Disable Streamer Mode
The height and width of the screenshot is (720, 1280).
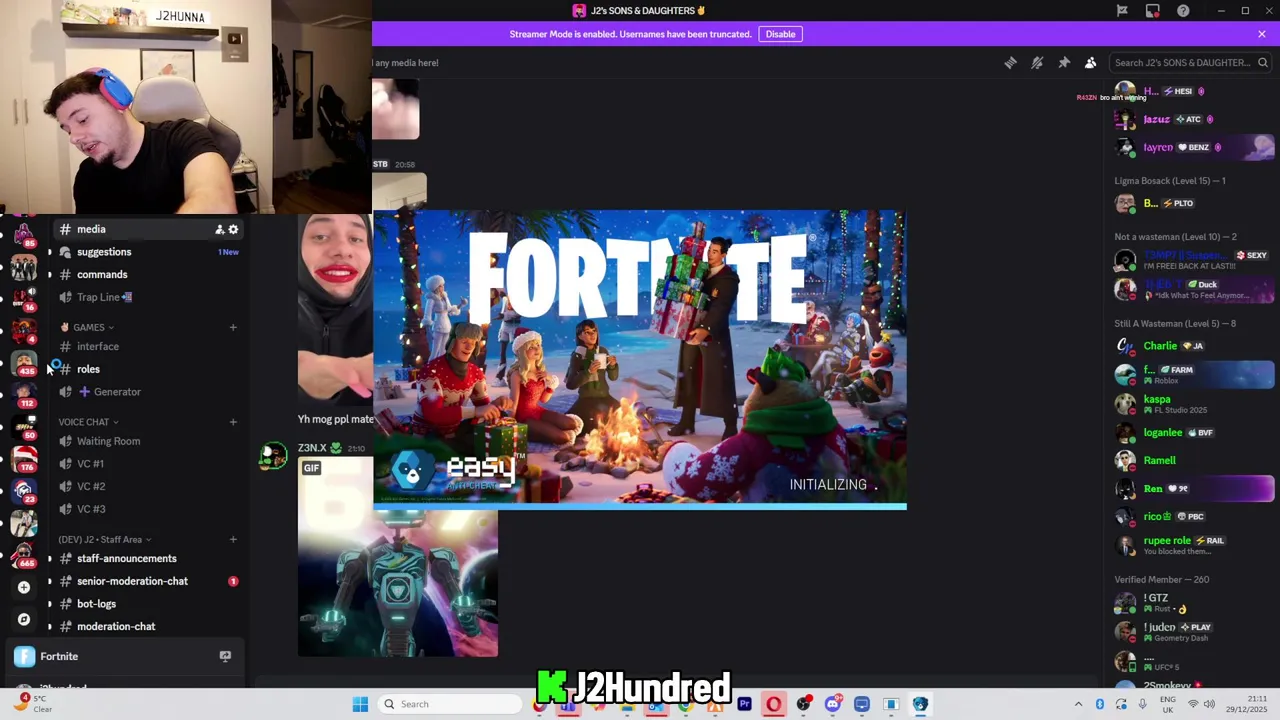tap(780, 34)
